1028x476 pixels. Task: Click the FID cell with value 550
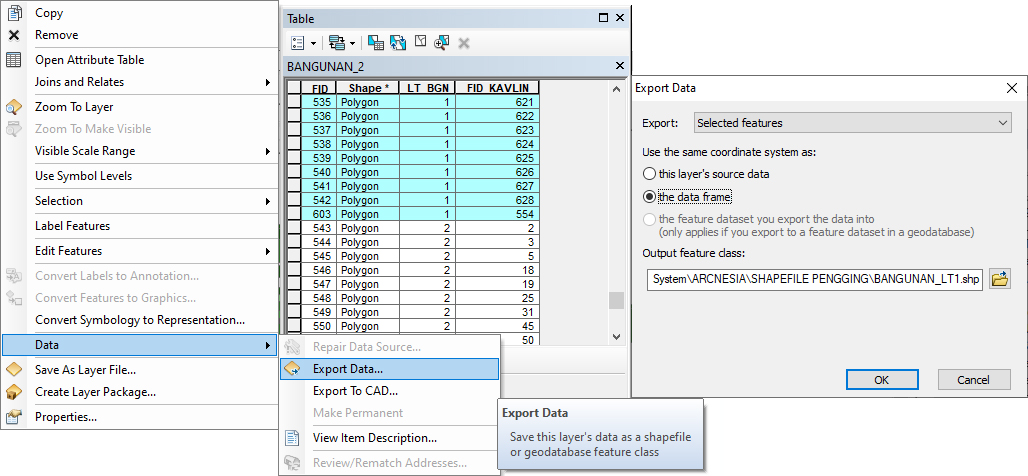[319, 326]
